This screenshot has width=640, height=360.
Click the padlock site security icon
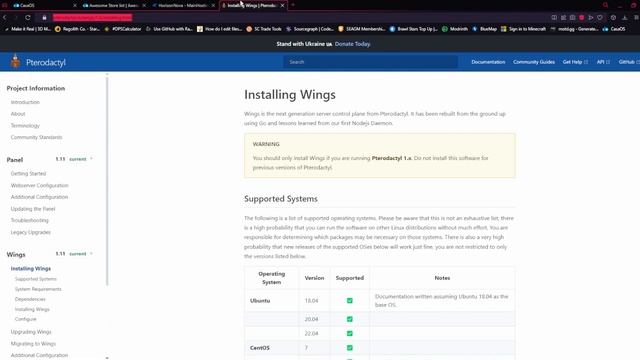tap(44, 18)
